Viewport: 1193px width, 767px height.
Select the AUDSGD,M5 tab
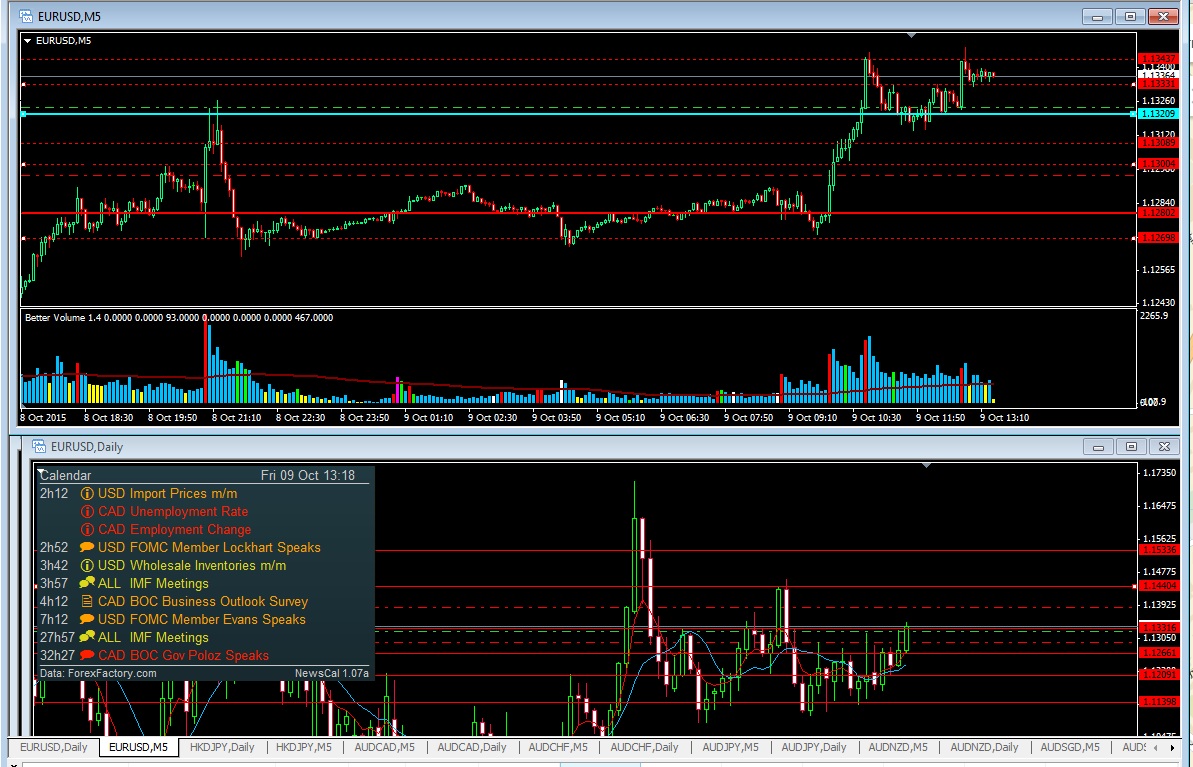pyautogui.click(x=1071, y=747)
